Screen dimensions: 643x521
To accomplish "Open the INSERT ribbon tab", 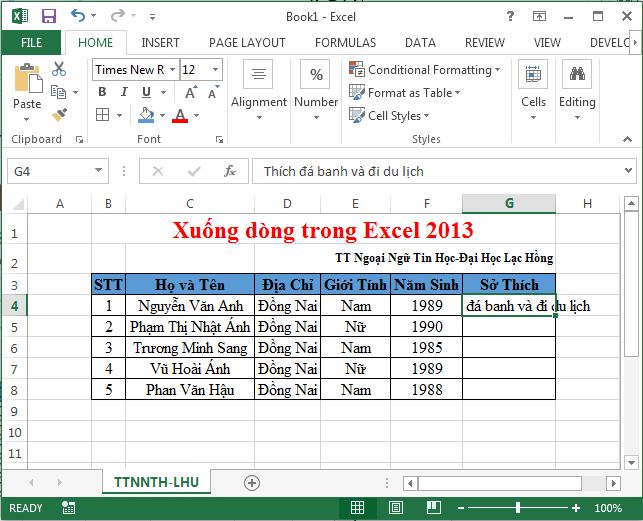I will click(x=160, y=43).
